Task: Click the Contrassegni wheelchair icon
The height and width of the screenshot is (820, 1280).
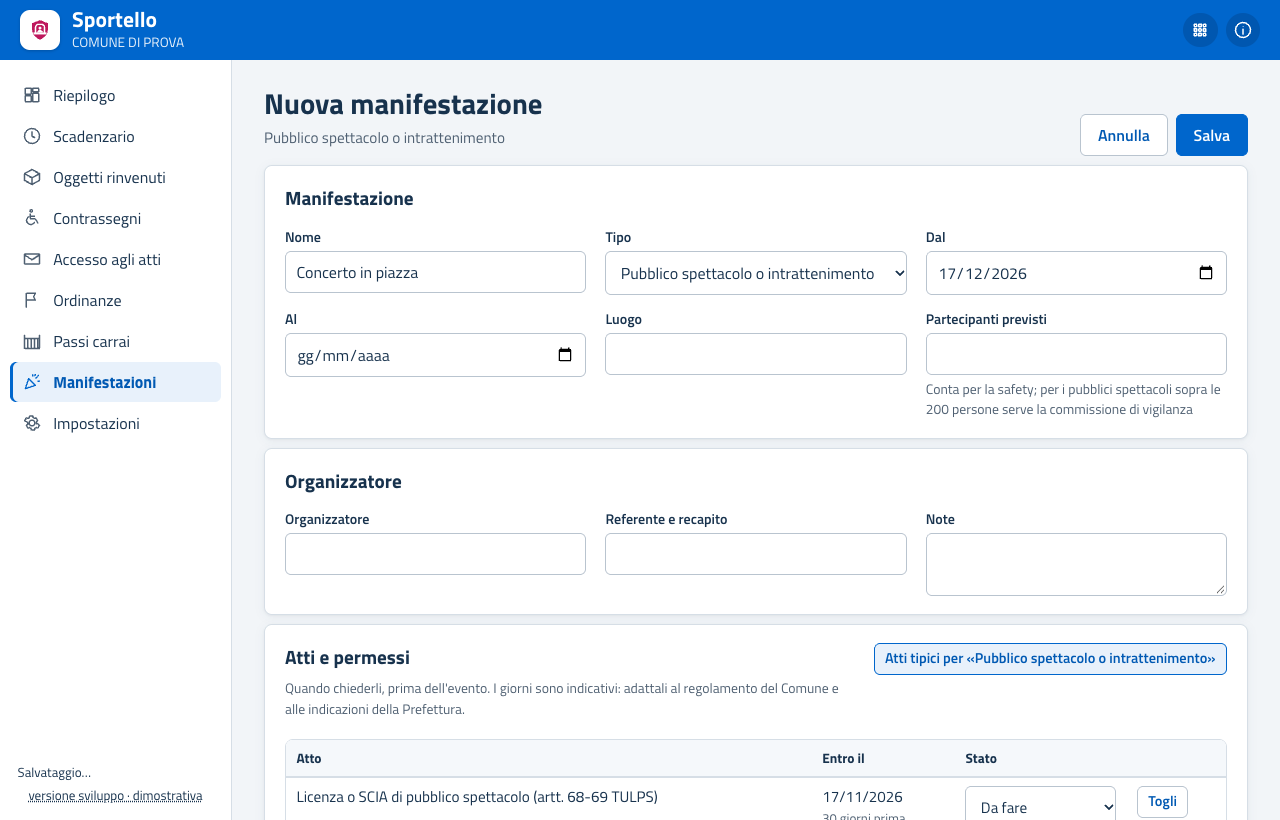Action: pos(32,218)
